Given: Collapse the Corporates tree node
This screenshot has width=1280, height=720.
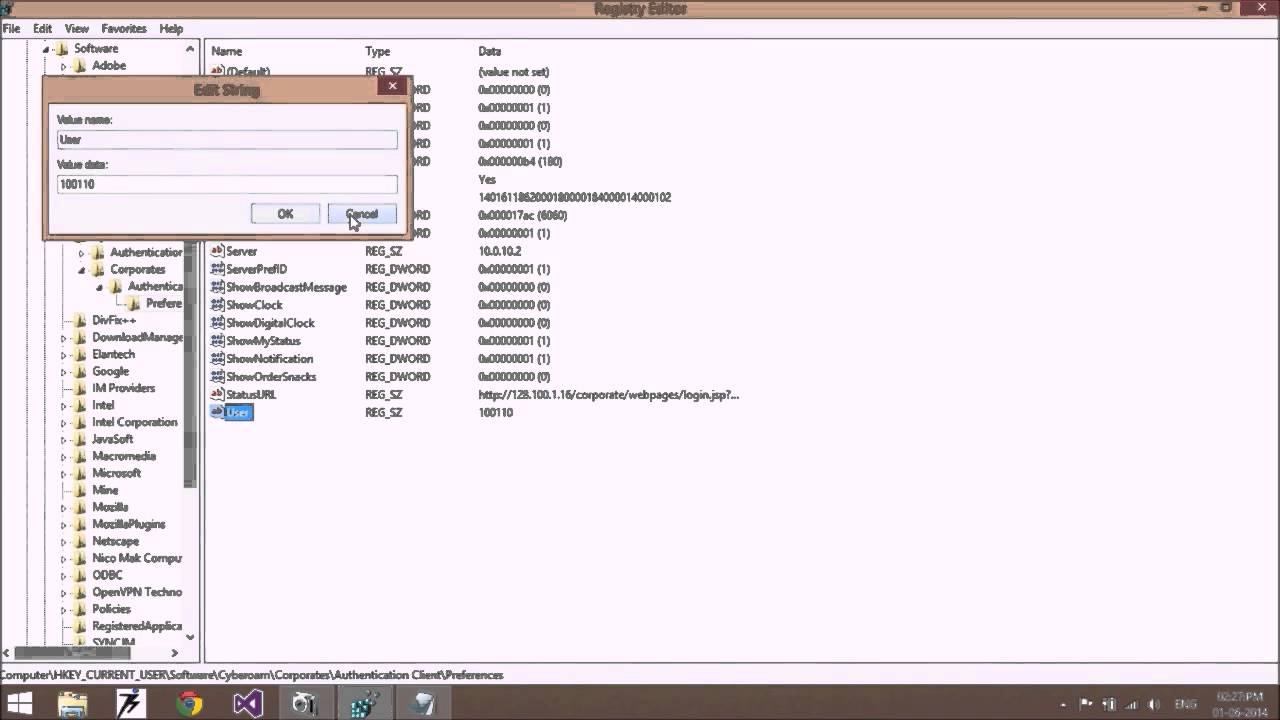Looking at the screenshot, I should click(x=81, y=270).
